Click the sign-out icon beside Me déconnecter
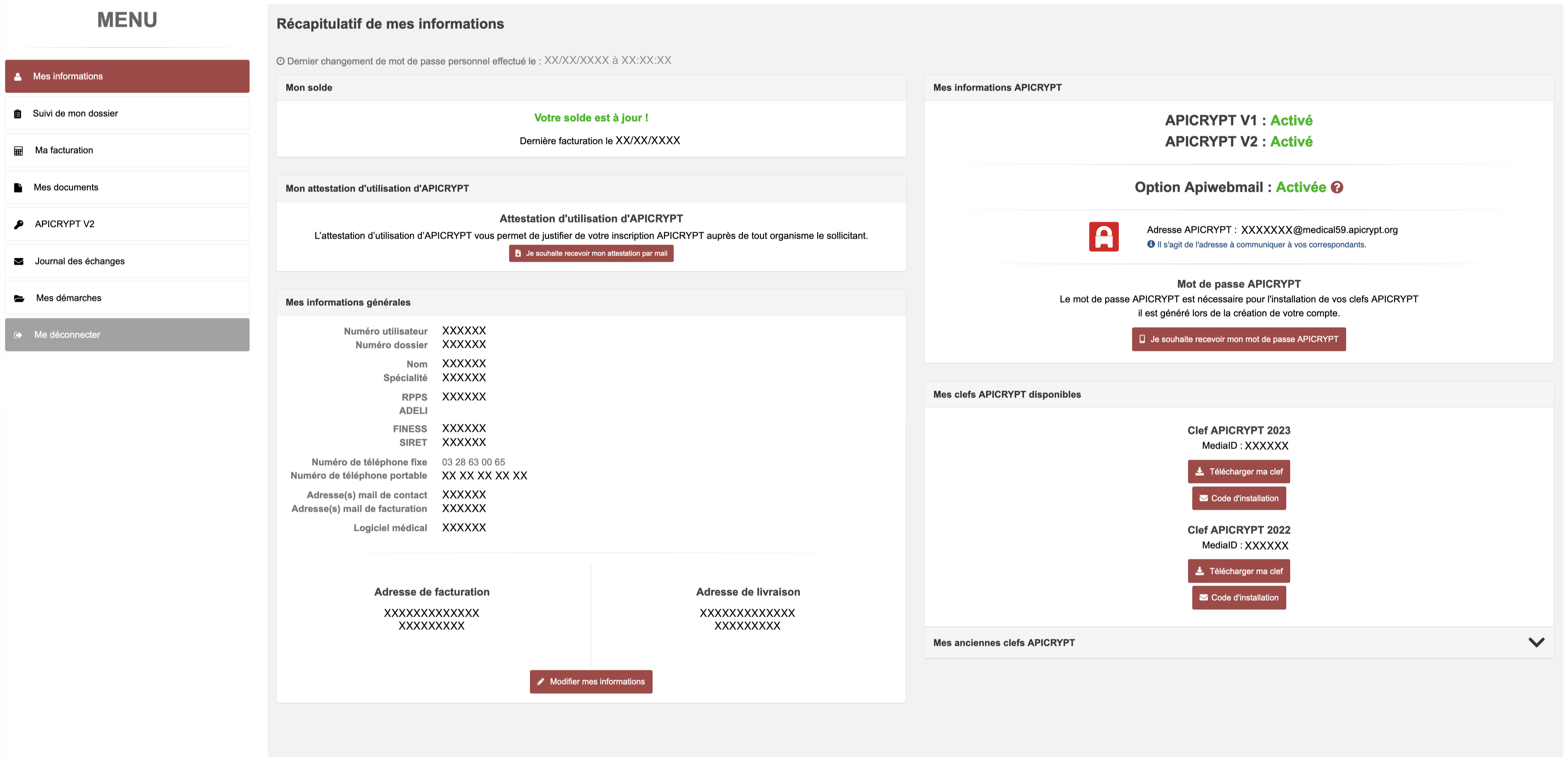 [18, 335]
